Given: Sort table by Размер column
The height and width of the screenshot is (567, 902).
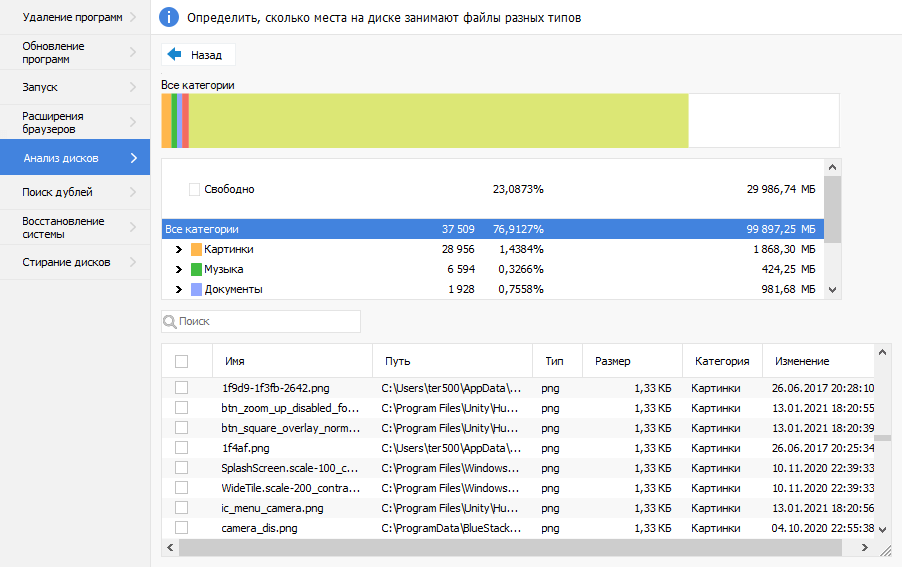Looking at the screenshot, I should (632, 361).
